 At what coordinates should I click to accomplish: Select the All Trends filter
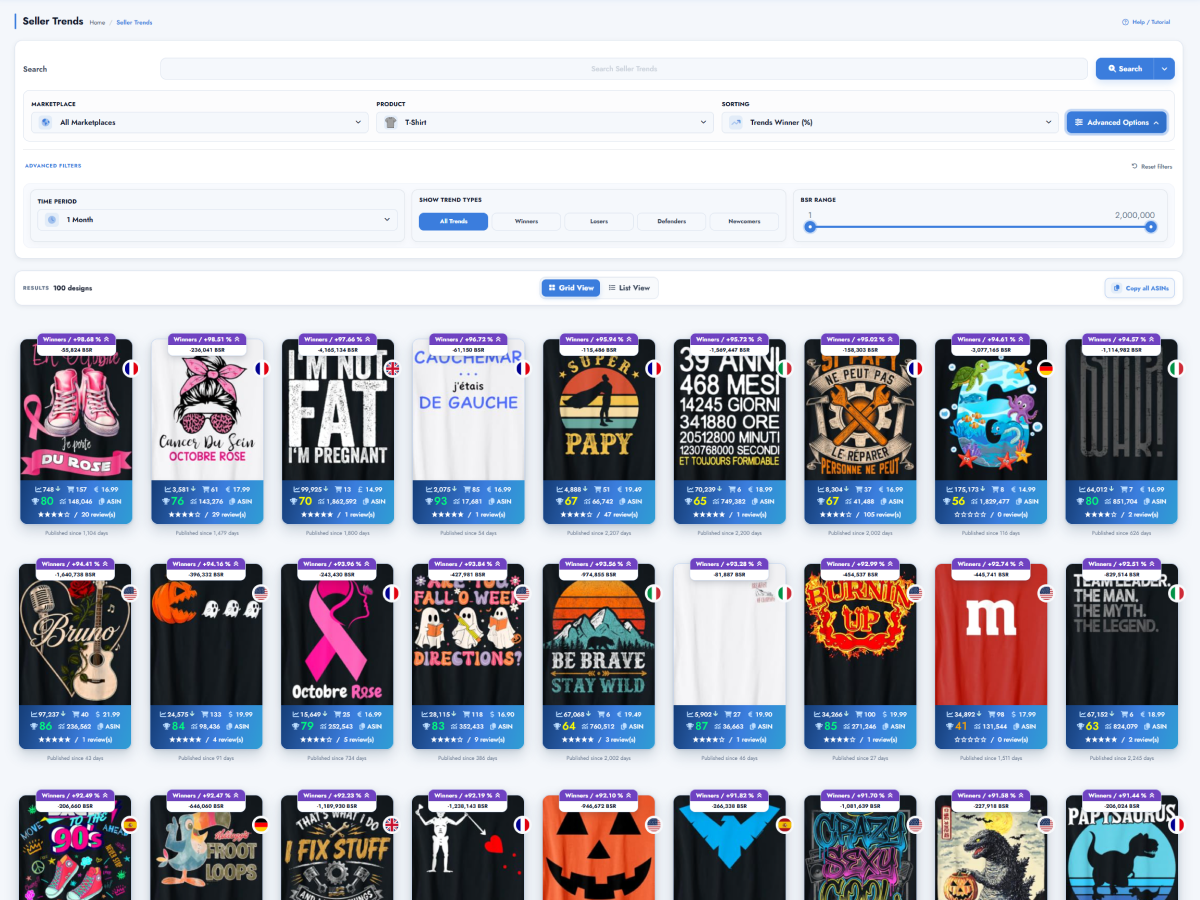[453, 221]
